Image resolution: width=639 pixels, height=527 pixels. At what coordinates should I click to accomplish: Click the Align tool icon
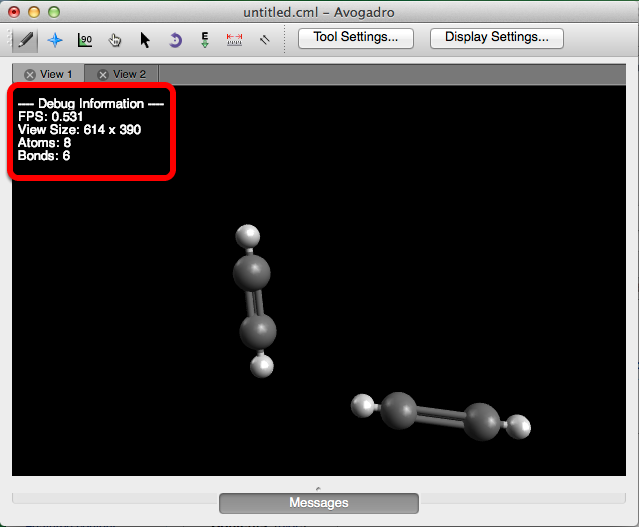pyautogui.click(x=265, y=40)
